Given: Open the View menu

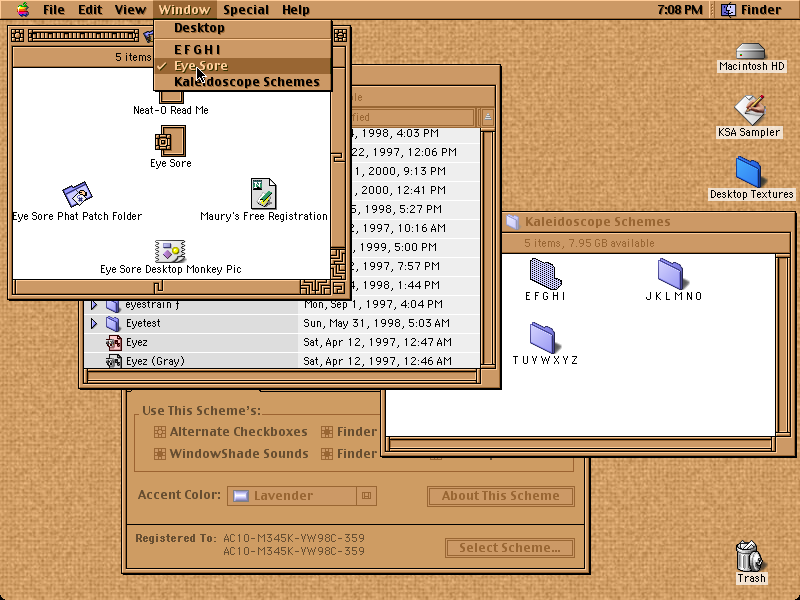Looking at the screenshot, I should (x=130, y=10).
